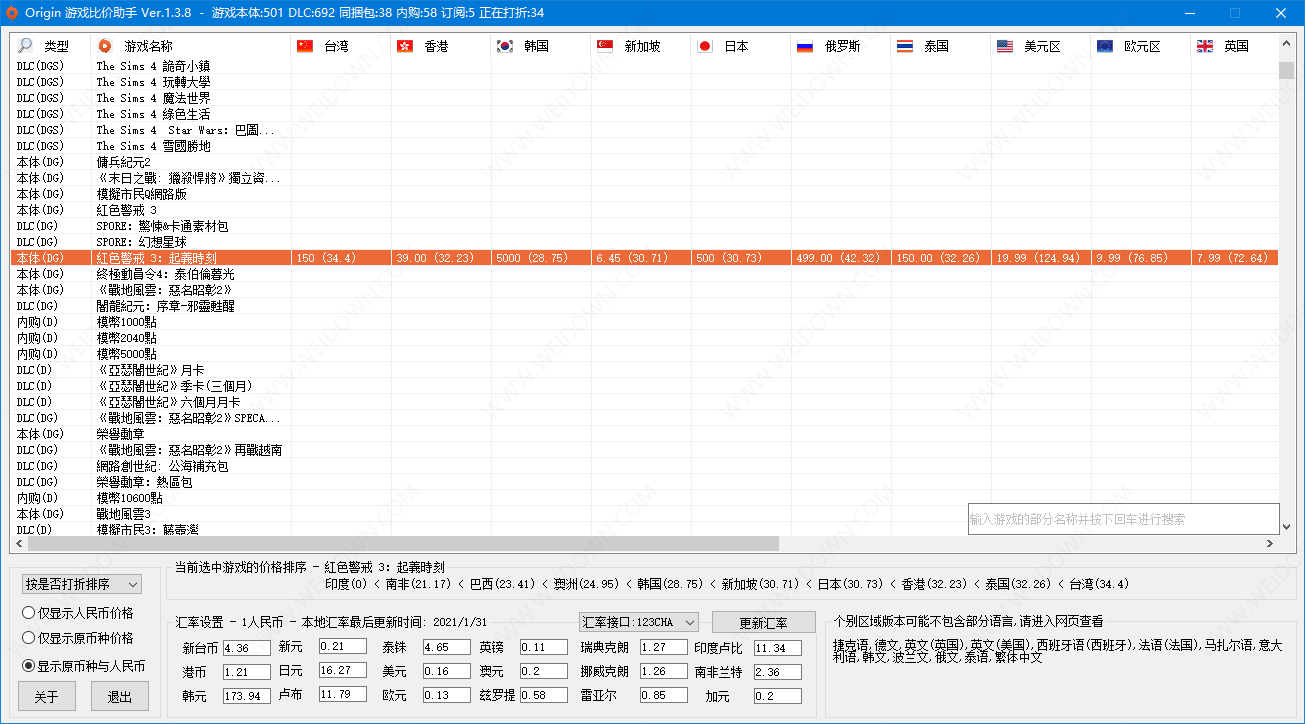Open the 按是否打折排序 sort dropdown
Image resolution: width=1305 pixels, height=724 pixels.
[82, 584]
